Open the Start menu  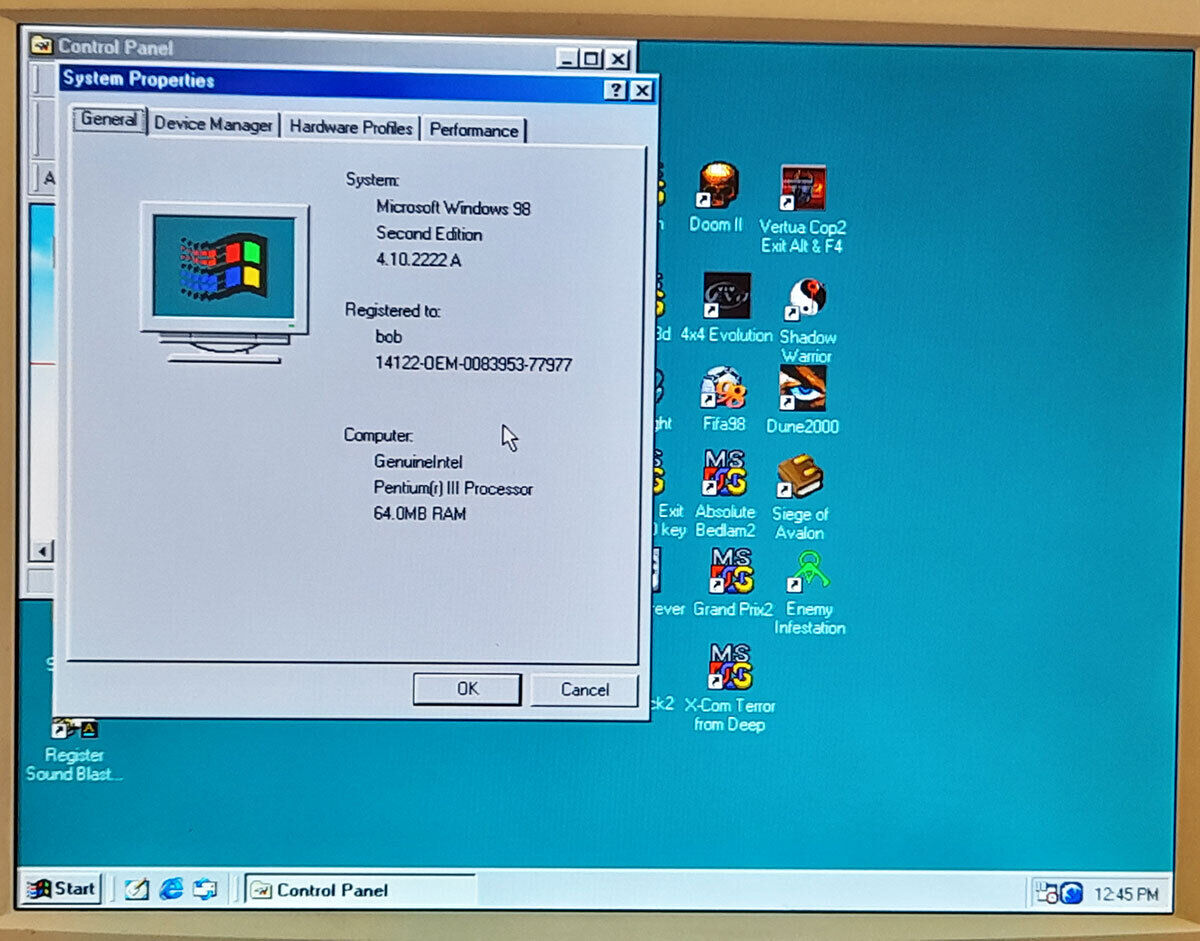pos(62,888)
